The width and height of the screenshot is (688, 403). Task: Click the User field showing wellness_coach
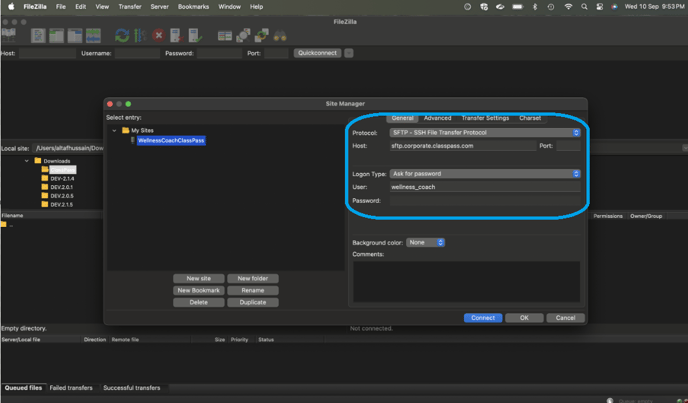(485, 187)
